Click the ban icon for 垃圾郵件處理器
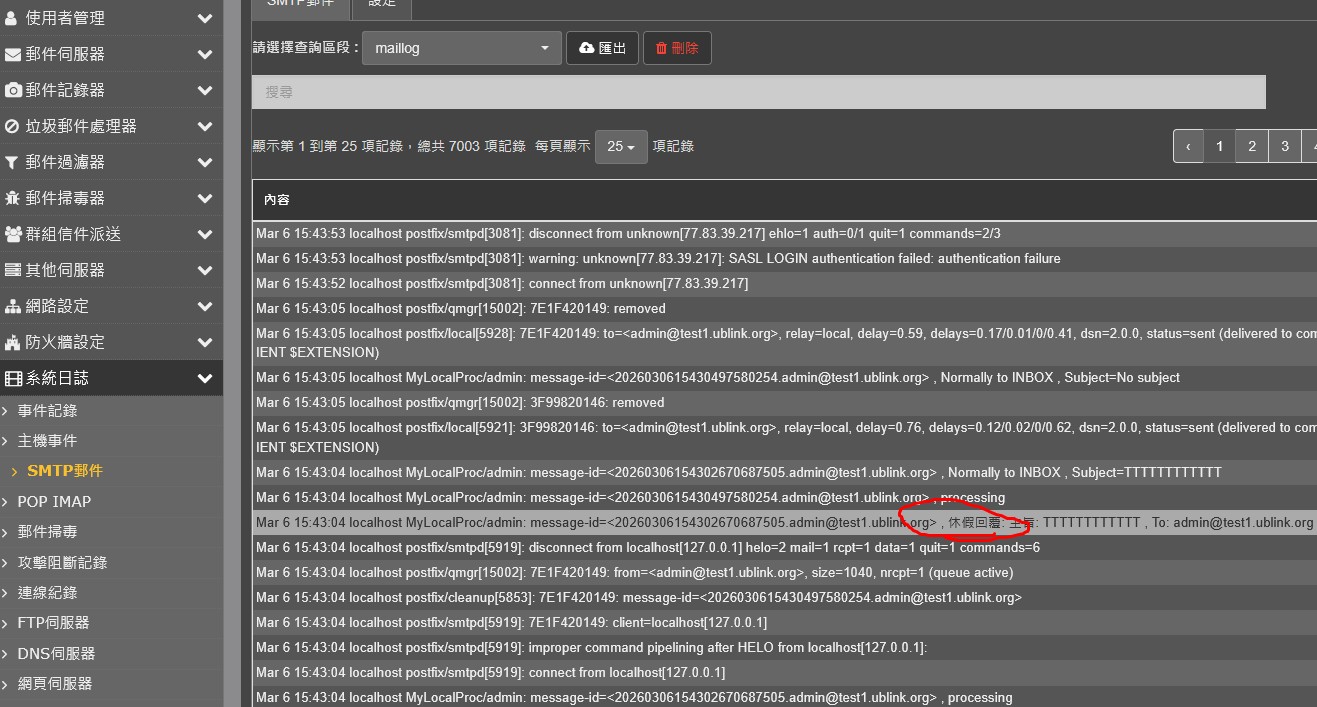 (x=13, y=126)
